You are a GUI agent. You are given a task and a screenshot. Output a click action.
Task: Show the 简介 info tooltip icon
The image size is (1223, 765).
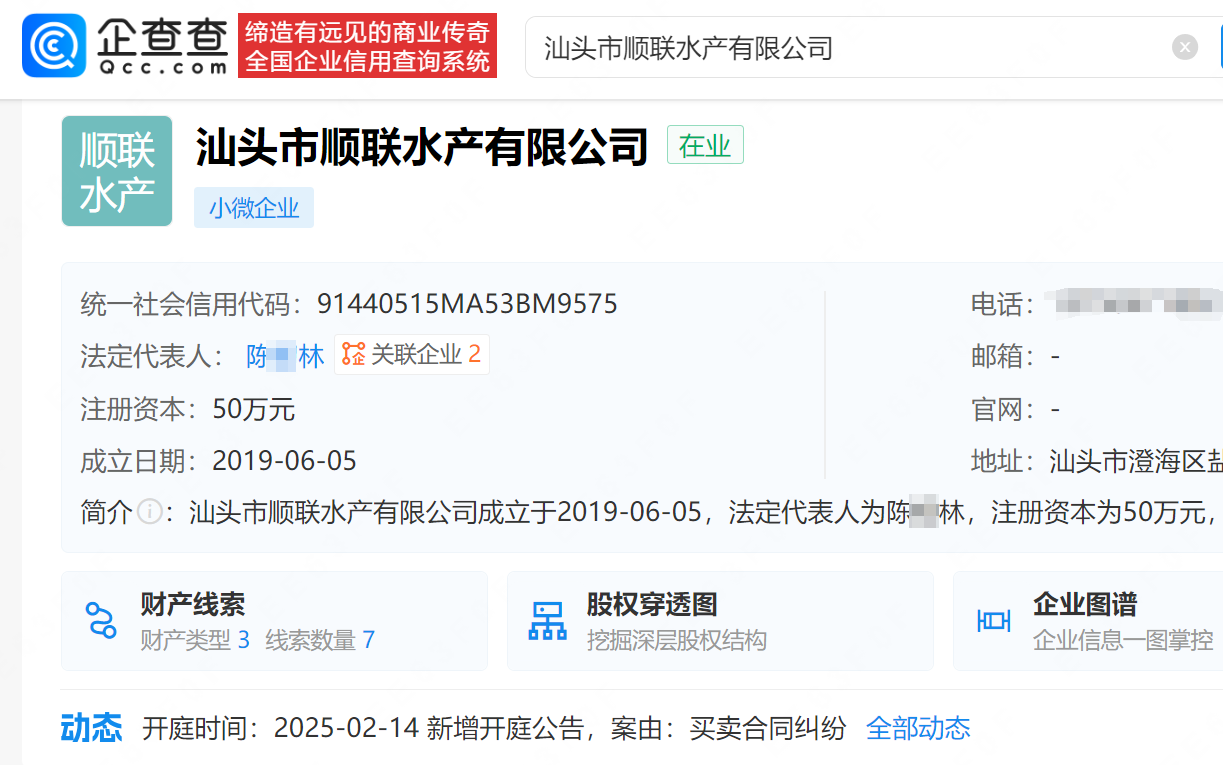(149, 513)
